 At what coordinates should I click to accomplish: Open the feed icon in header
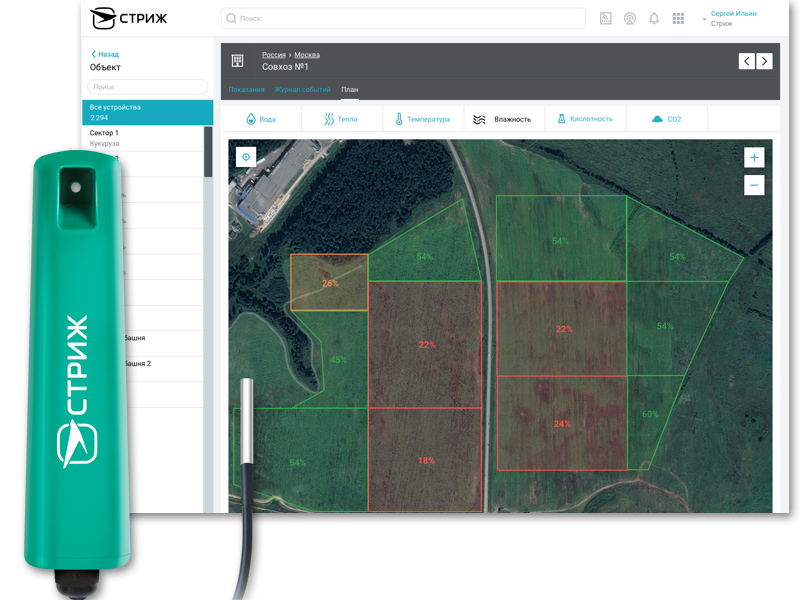(605, 19)
